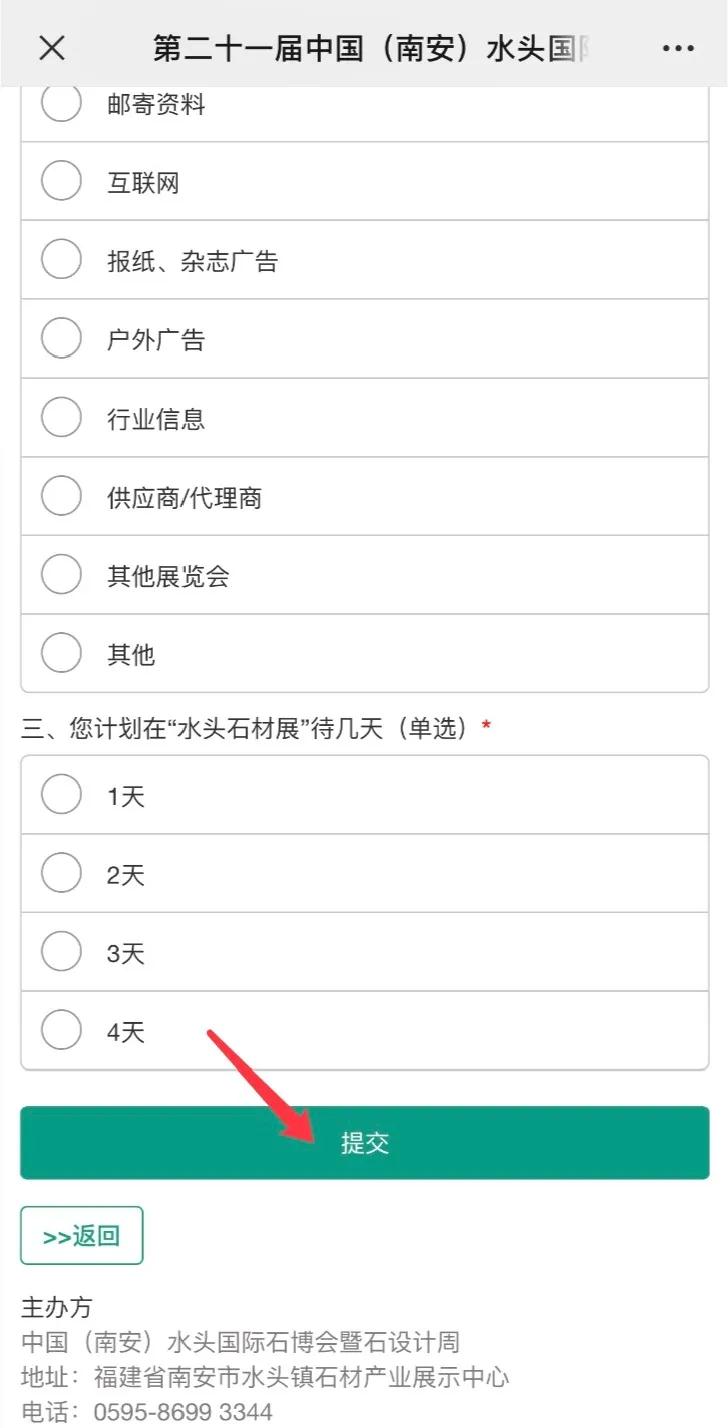Viewport: 728px width, 1428px height.
Task: Choose 2天 as your stay length
Action: tap(61, 873)
